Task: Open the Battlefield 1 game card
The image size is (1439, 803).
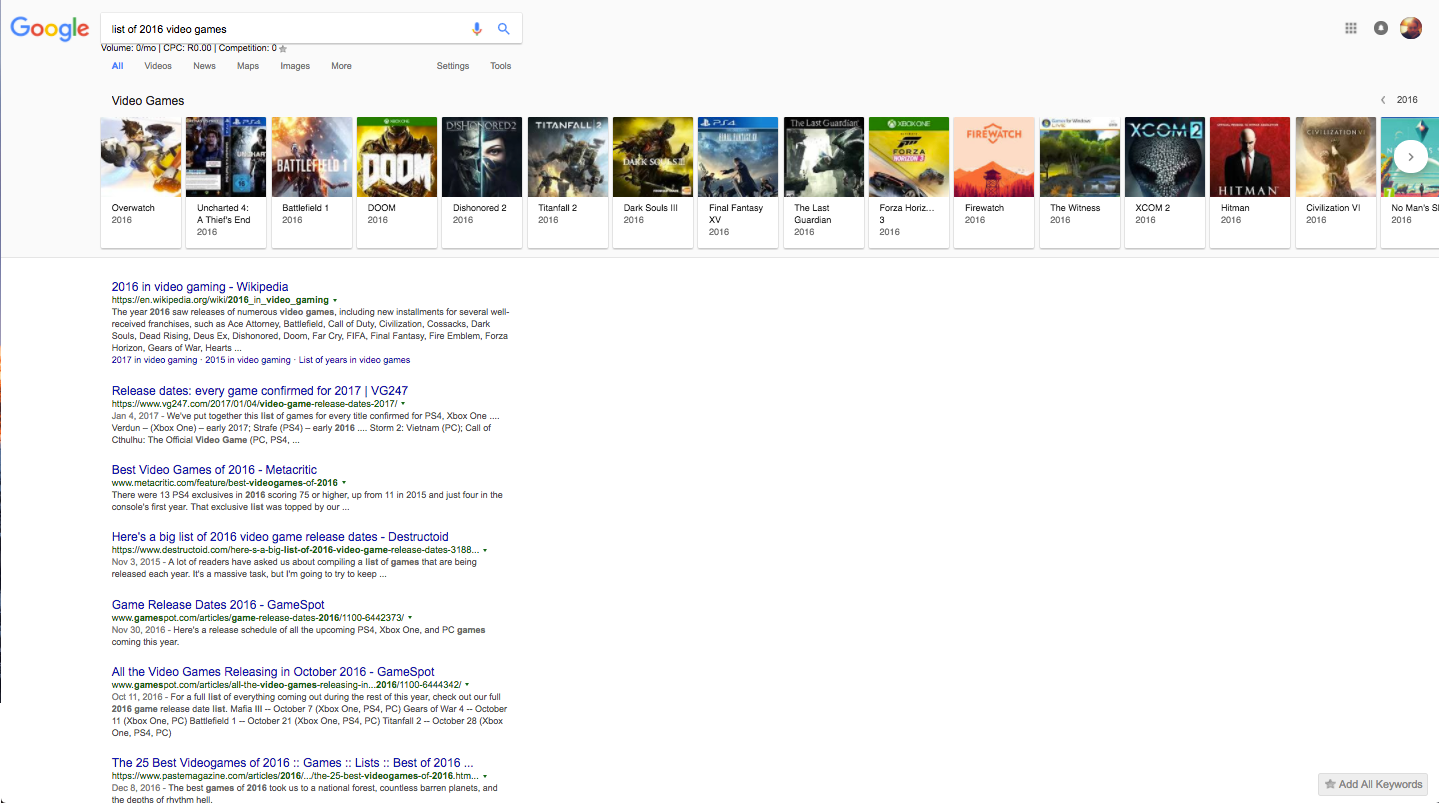Action: click(312, 182)
